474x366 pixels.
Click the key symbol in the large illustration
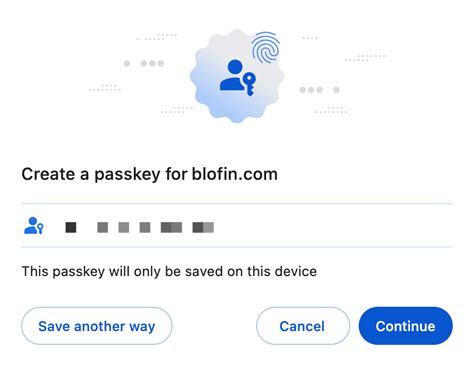[249, 84]
